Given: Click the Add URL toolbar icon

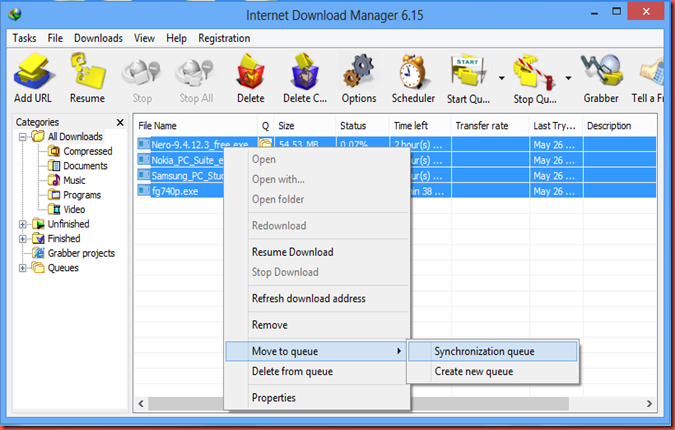Looking at the screenshot, I should (33, 72).
